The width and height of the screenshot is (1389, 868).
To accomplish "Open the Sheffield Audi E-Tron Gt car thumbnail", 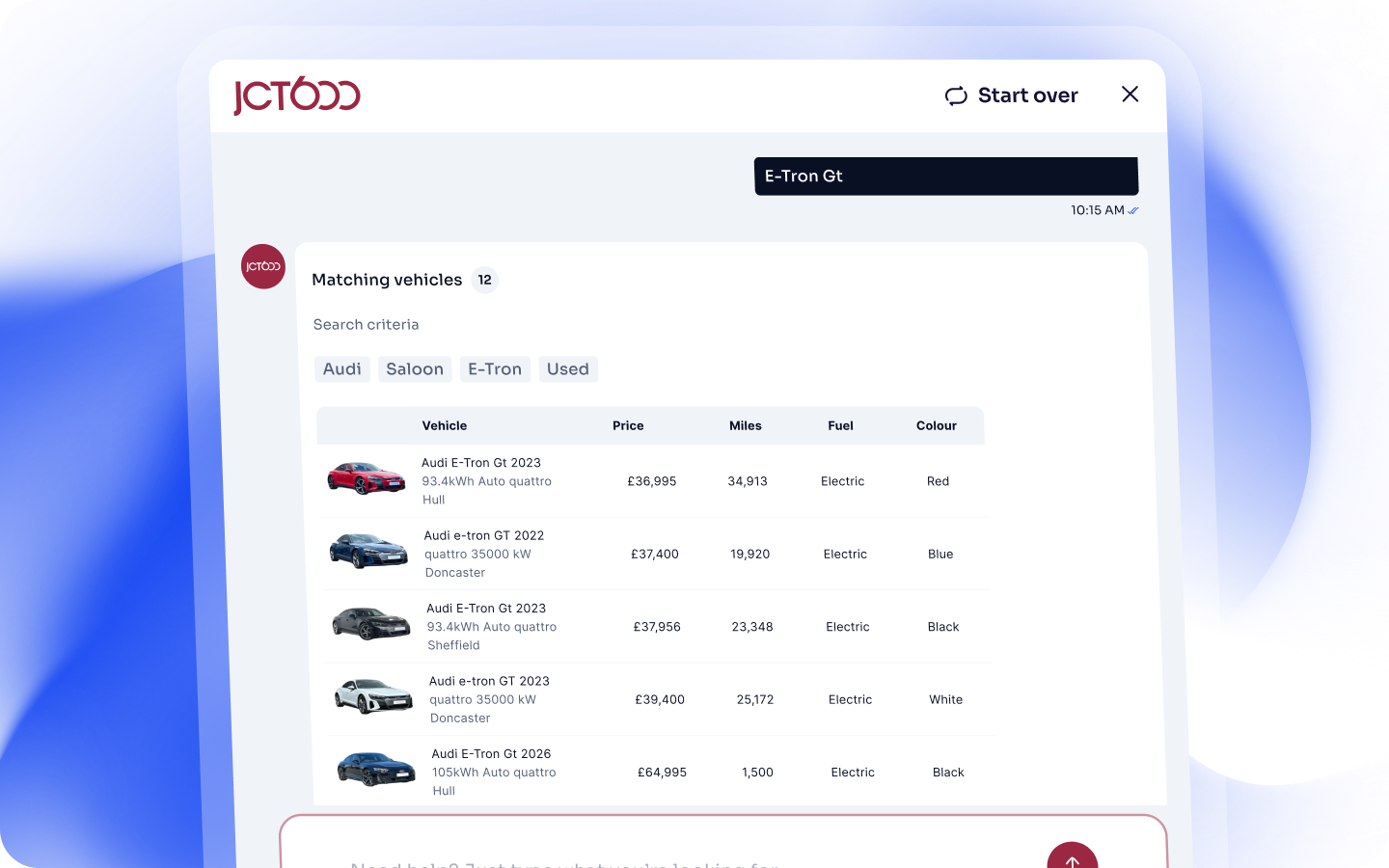I will click(x=371, y=623).
